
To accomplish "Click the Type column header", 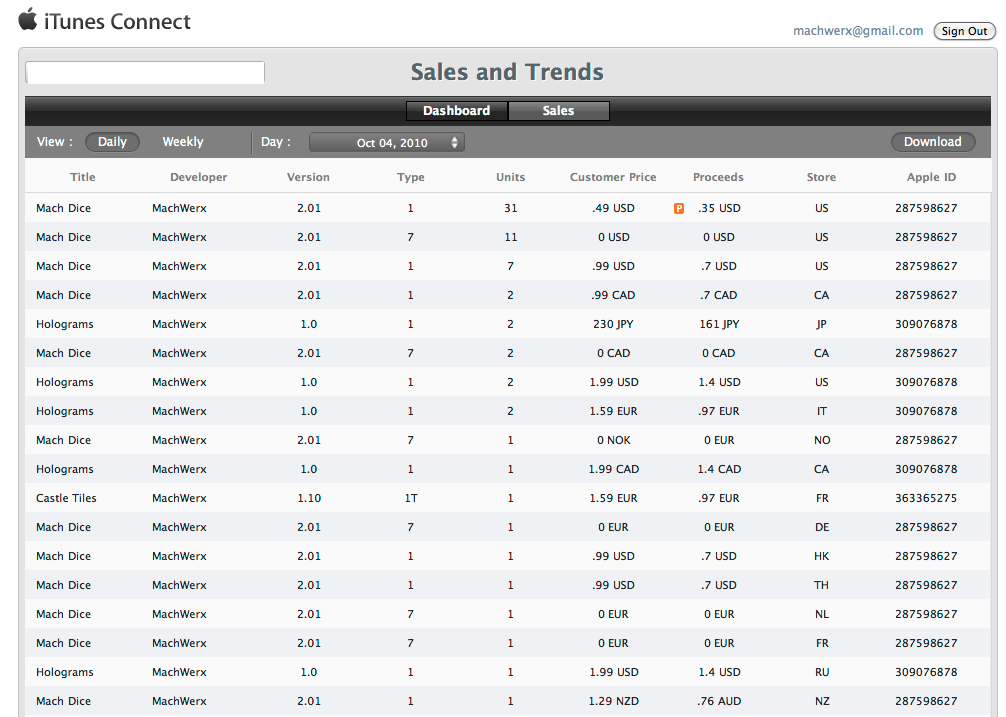I will click(411, 177).
